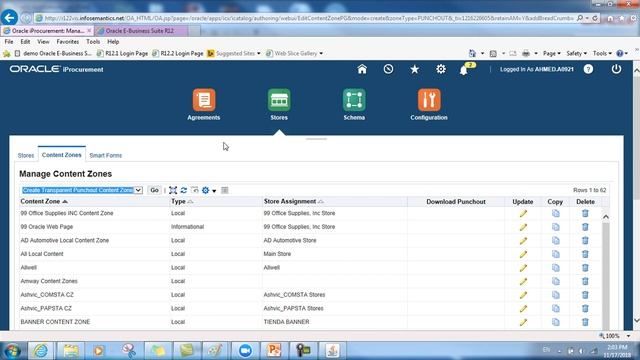Open the Favorites menu
Image resolution: width=640 pixels, height=360 pixels.
67,42
